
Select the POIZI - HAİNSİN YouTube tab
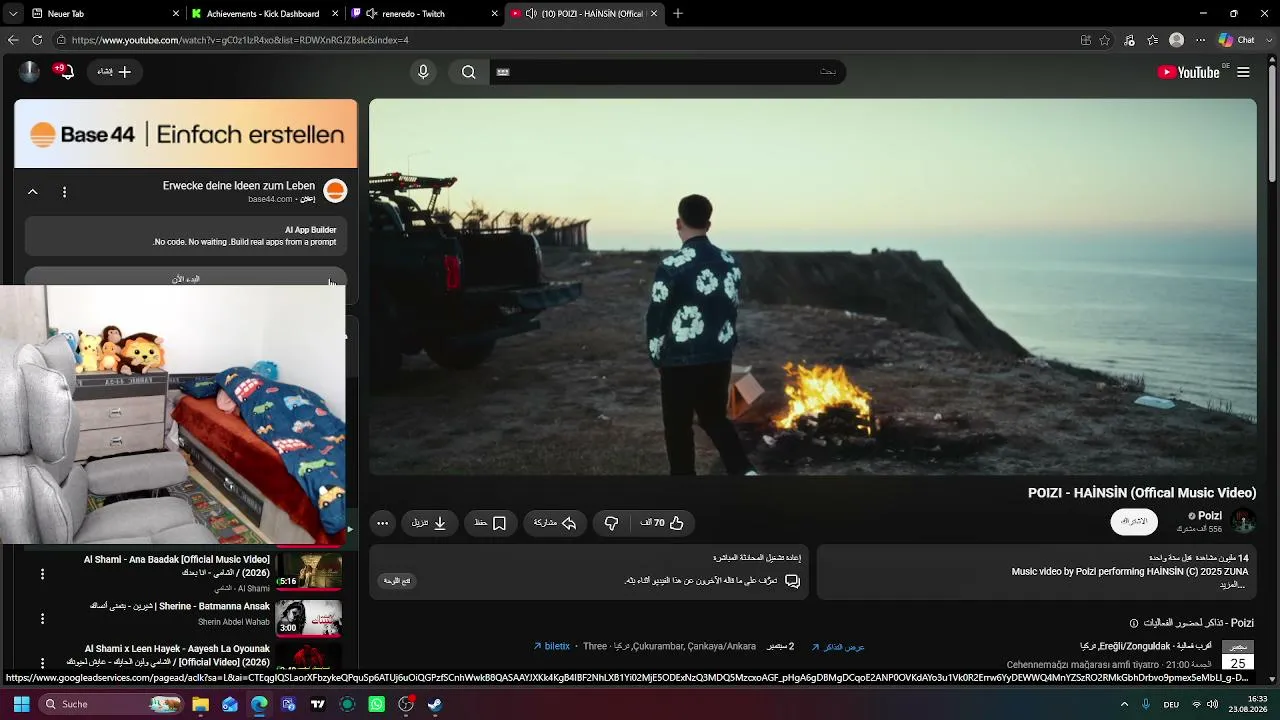point(584,14)
